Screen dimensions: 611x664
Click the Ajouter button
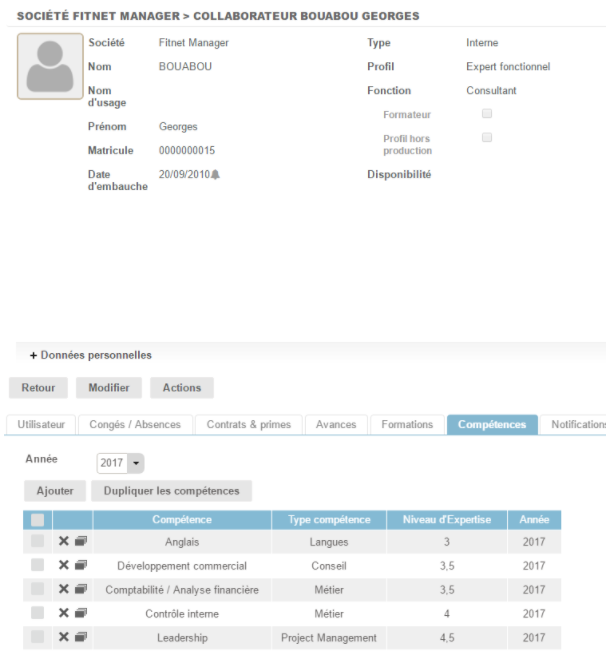(x=55, y=491)
